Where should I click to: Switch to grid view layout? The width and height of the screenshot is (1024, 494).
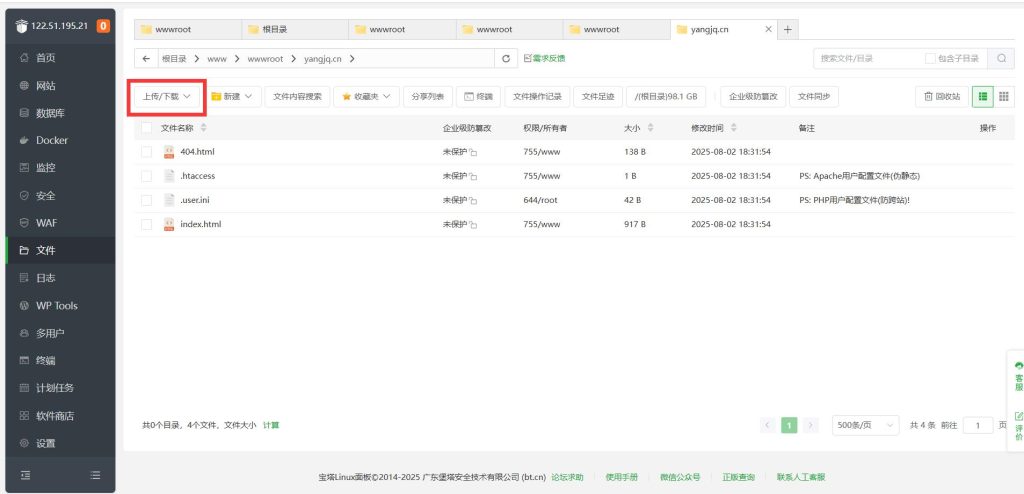[x=1004, y=97]
